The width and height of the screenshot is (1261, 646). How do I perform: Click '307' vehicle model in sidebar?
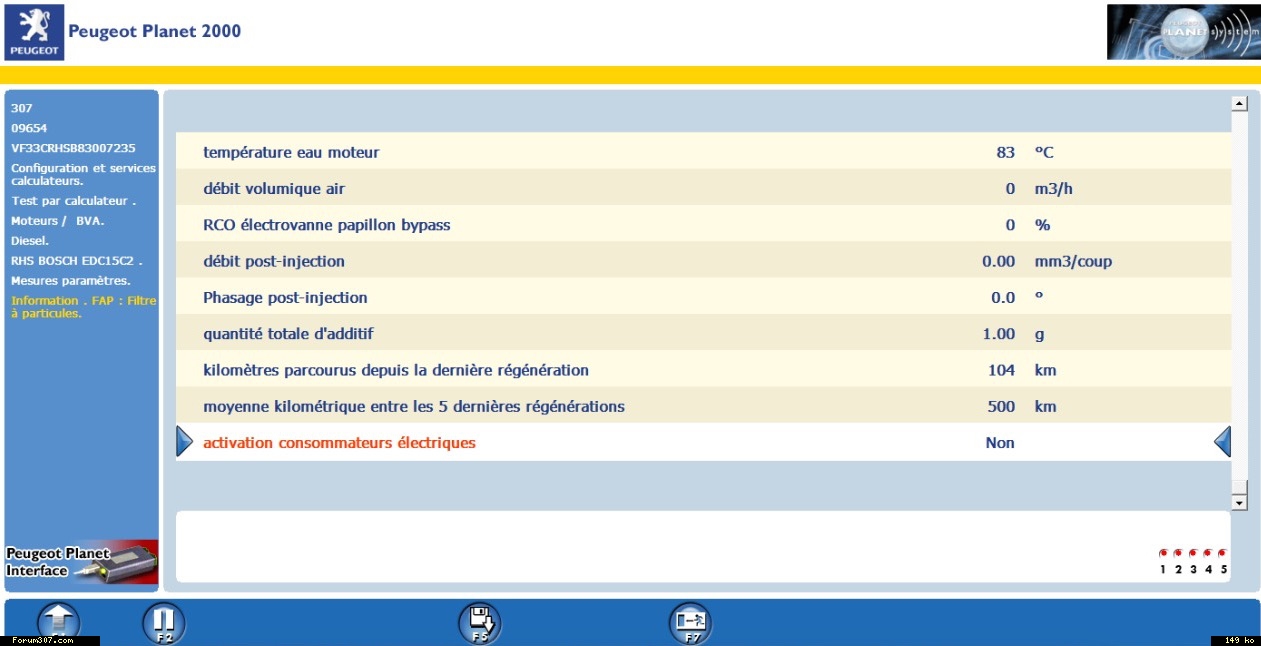(x=22, y=108)
